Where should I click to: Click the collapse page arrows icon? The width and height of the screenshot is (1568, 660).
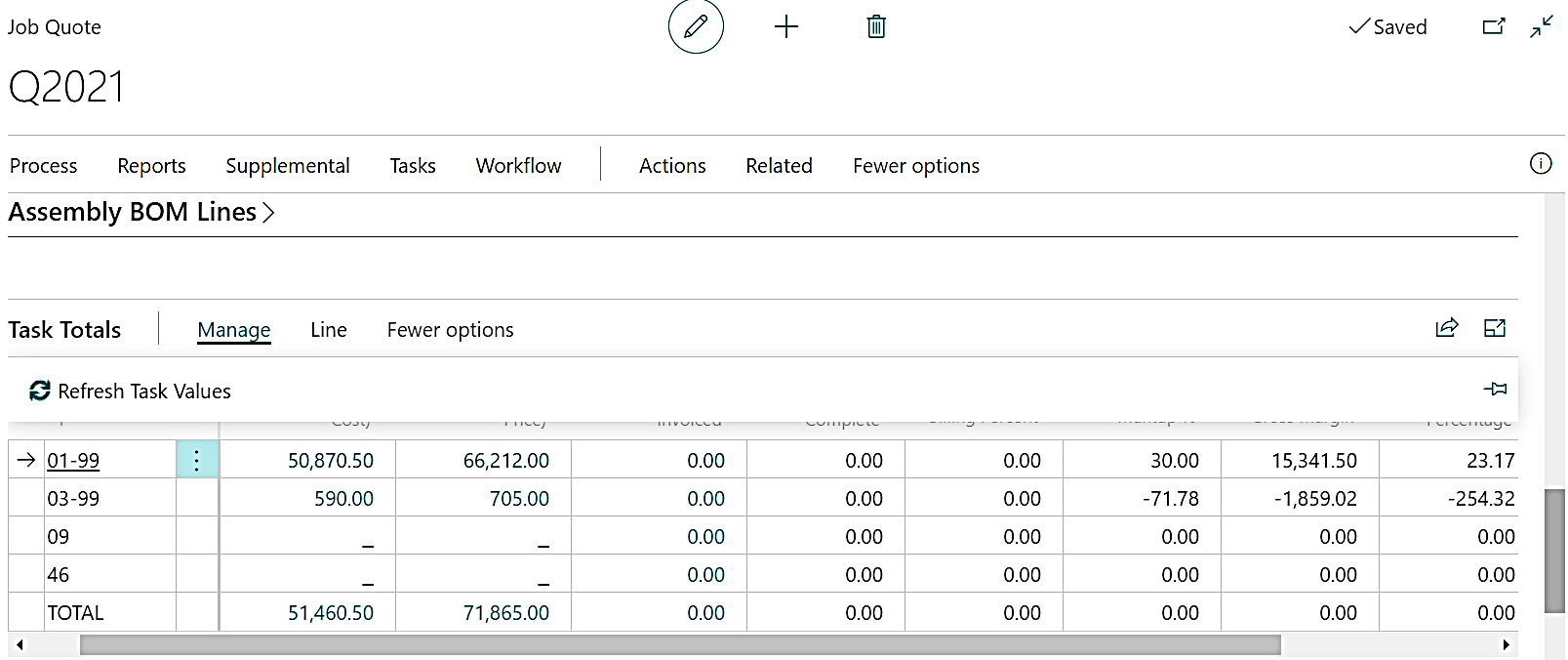1542,26
